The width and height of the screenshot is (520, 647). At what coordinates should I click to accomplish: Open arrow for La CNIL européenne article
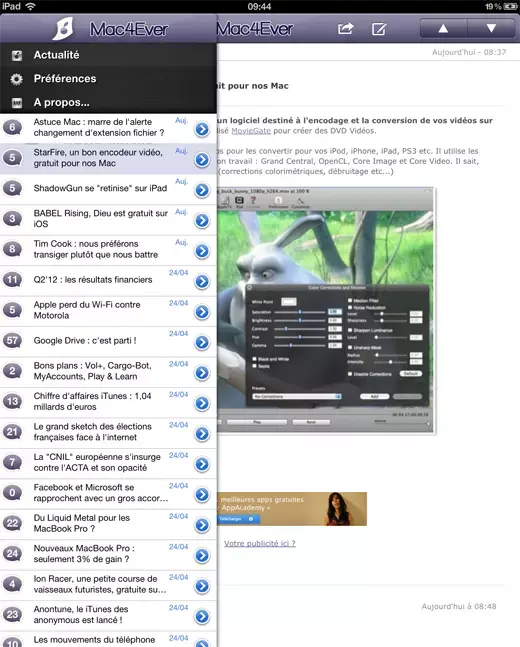[x=202, y=464]
